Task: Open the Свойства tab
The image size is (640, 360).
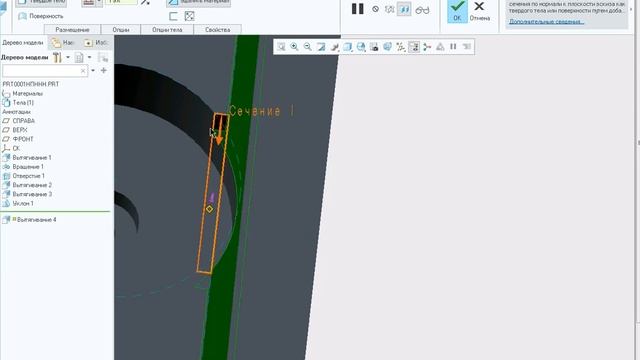Action: (218, 30)
